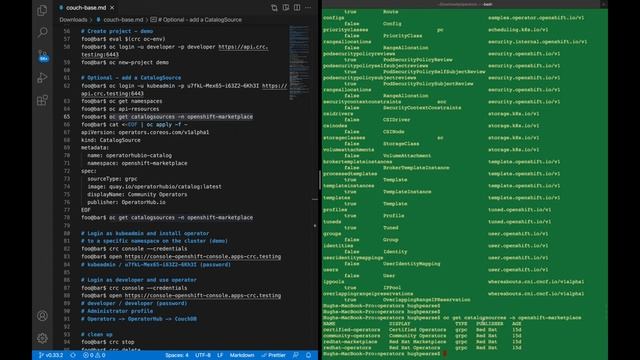Viewport: 640px width, 360px height.
Task: Open Problems via errors and warnings count
Action: tap(94, 355)
